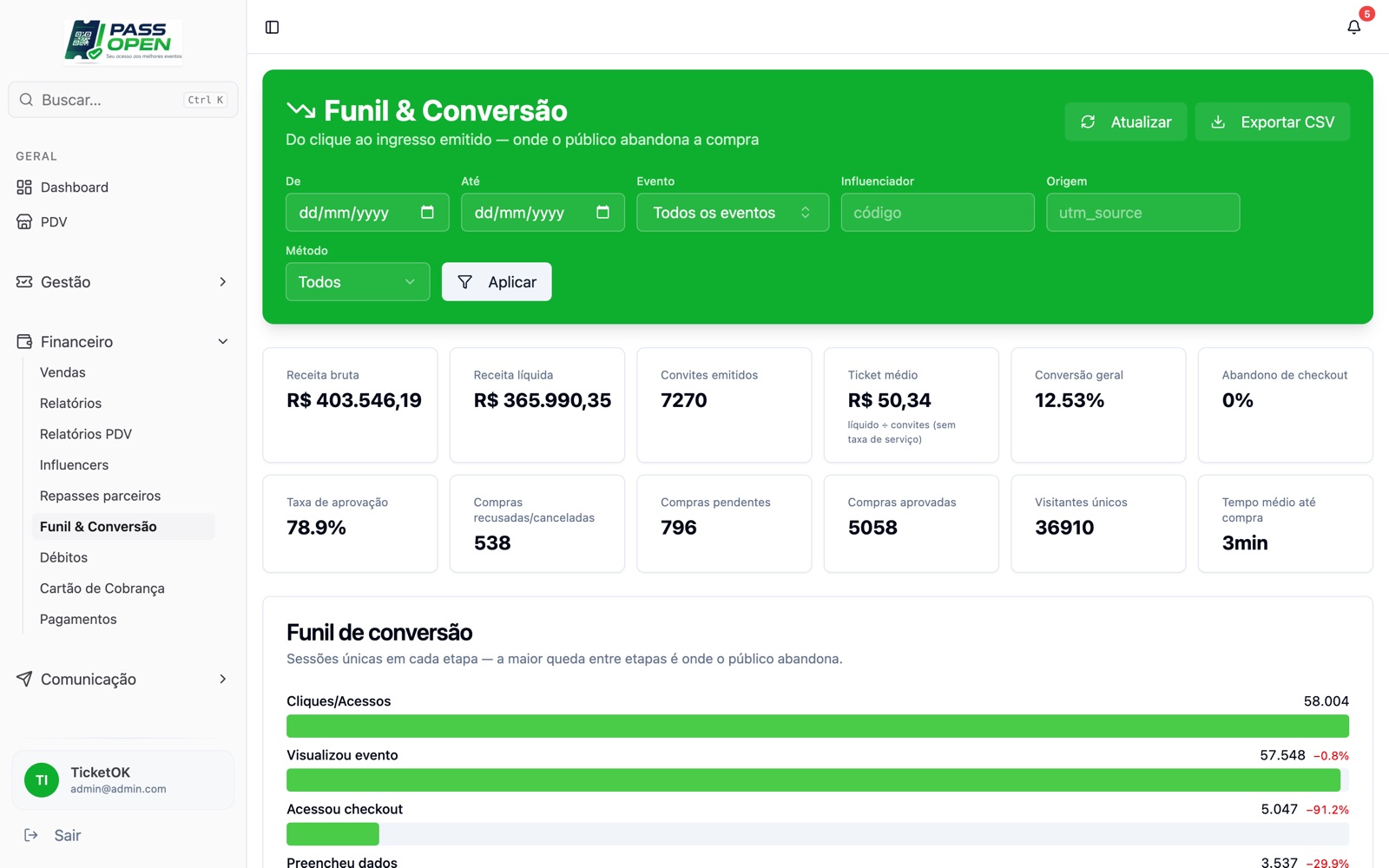Click the TI user avatar
Viewport: 1389px width, 868px height.
pos(42,780)
